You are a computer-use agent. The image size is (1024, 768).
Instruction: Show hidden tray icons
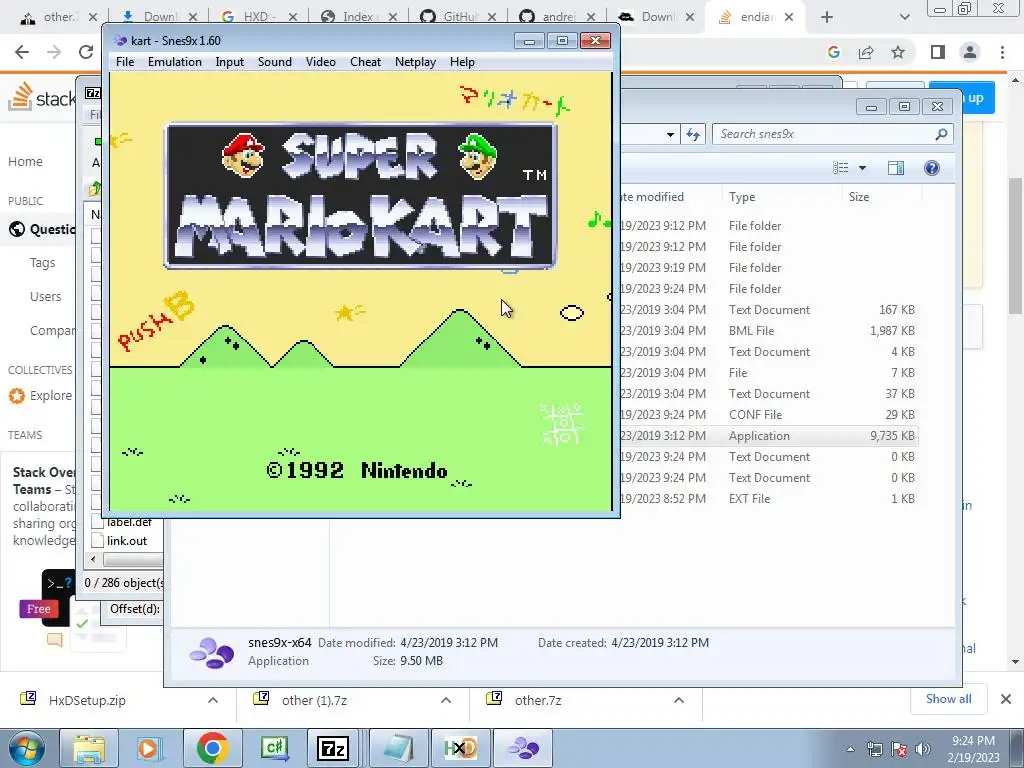click(850, 749)
